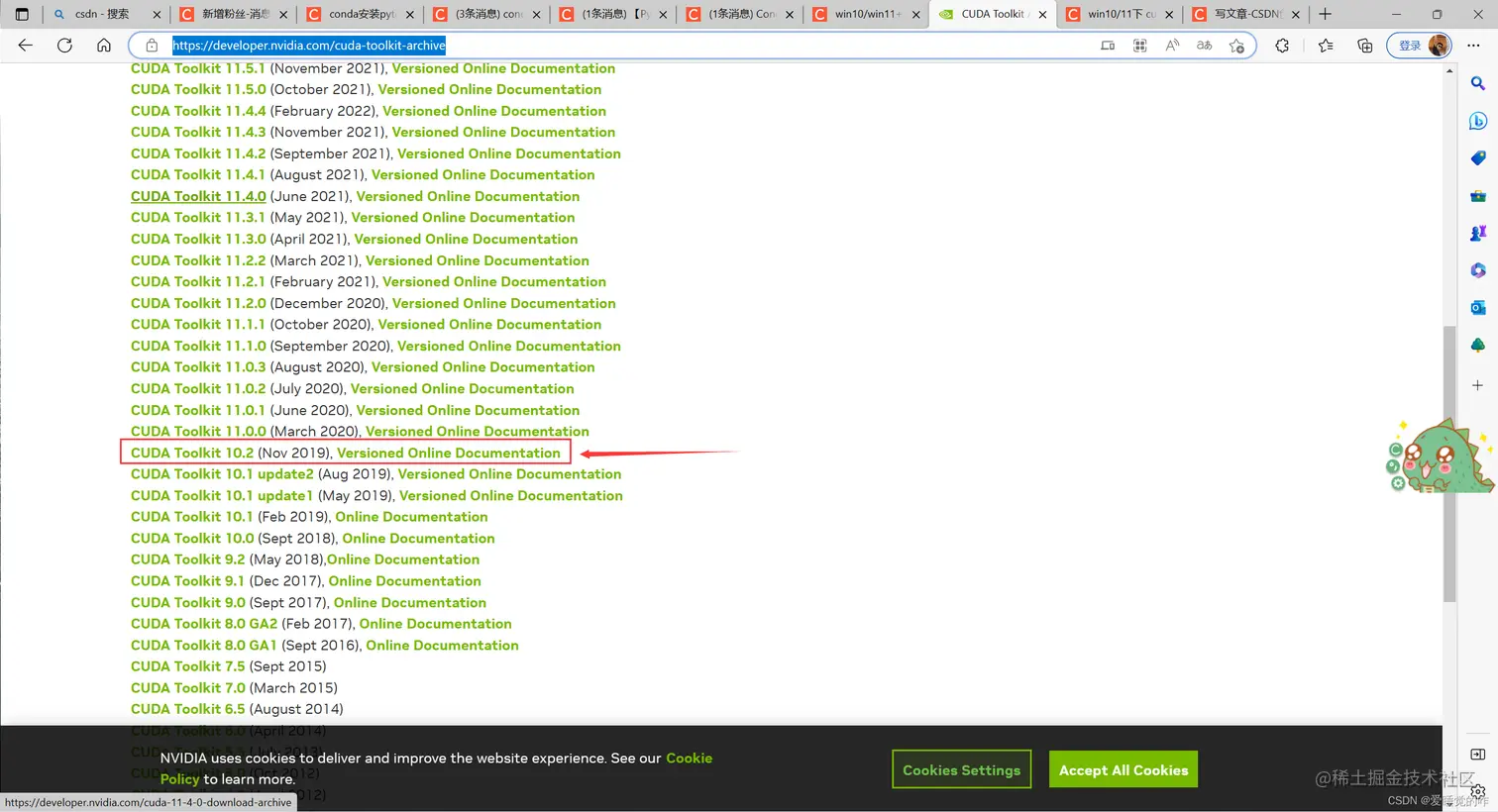1498x812 pixels.
Task: Open the translate page icon
Action: (1205, 46)
